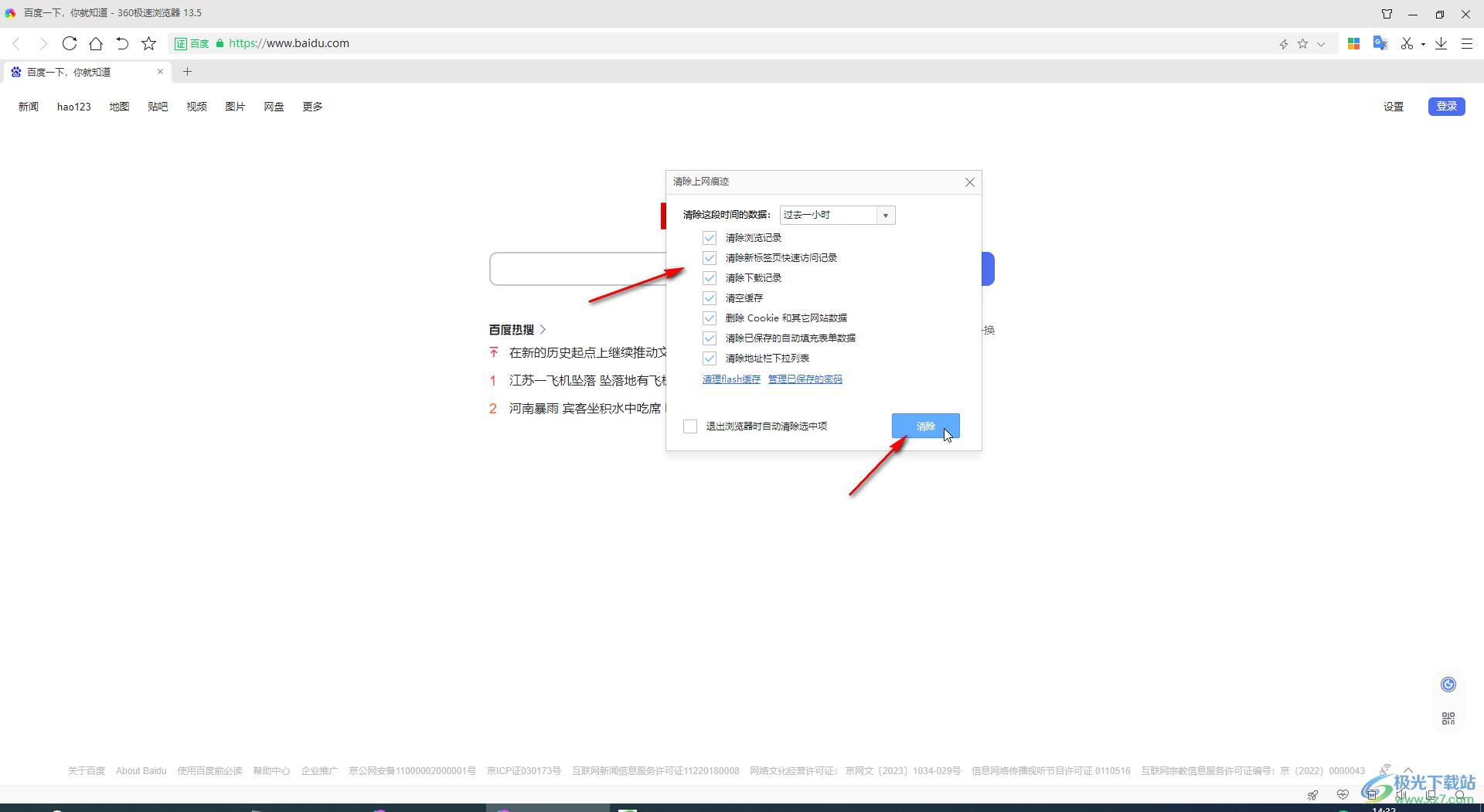Image resolution: width=1484 pixels, height=812 pixels.
Task: Open 百度热搜 heading link
Action: tap(517, 330)
